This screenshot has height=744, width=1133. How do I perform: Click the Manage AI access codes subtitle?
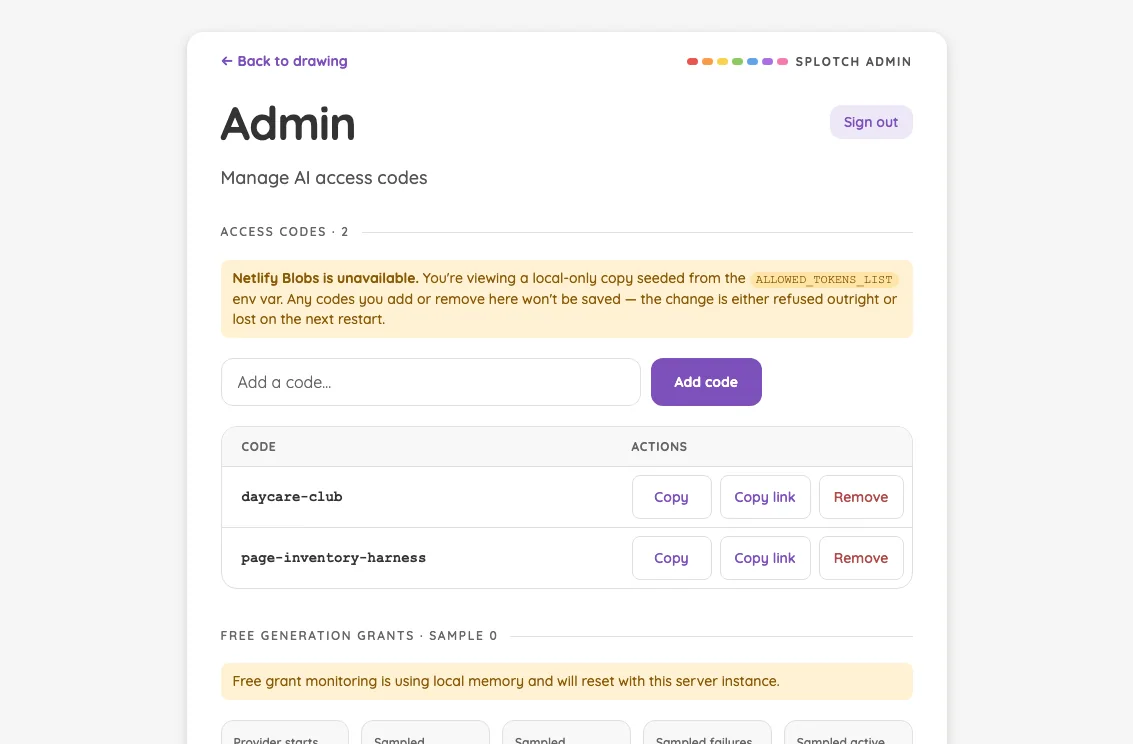[x=324, y=178]
